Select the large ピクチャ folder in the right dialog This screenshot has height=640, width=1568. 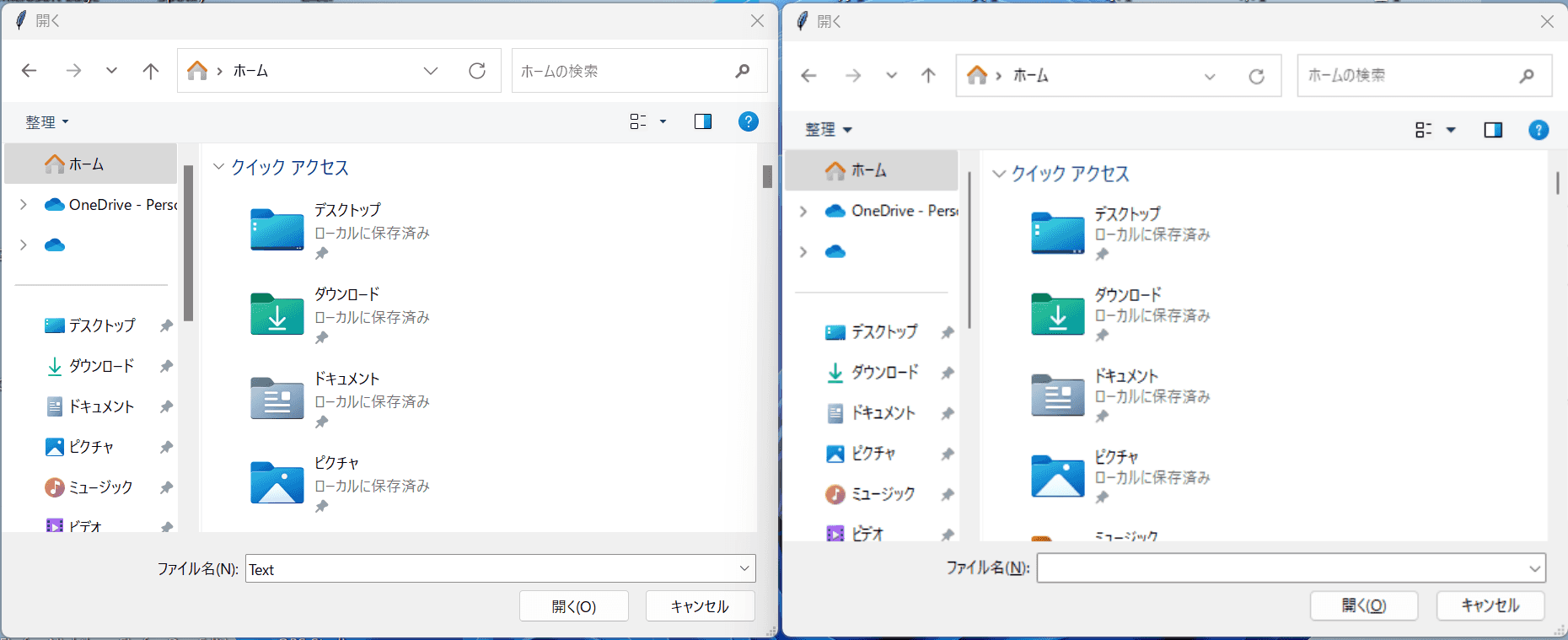(1057, 476)
